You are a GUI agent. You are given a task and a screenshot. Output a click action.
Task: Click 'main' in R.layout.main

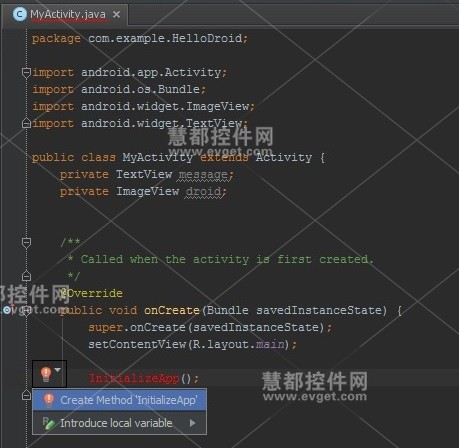270,344
